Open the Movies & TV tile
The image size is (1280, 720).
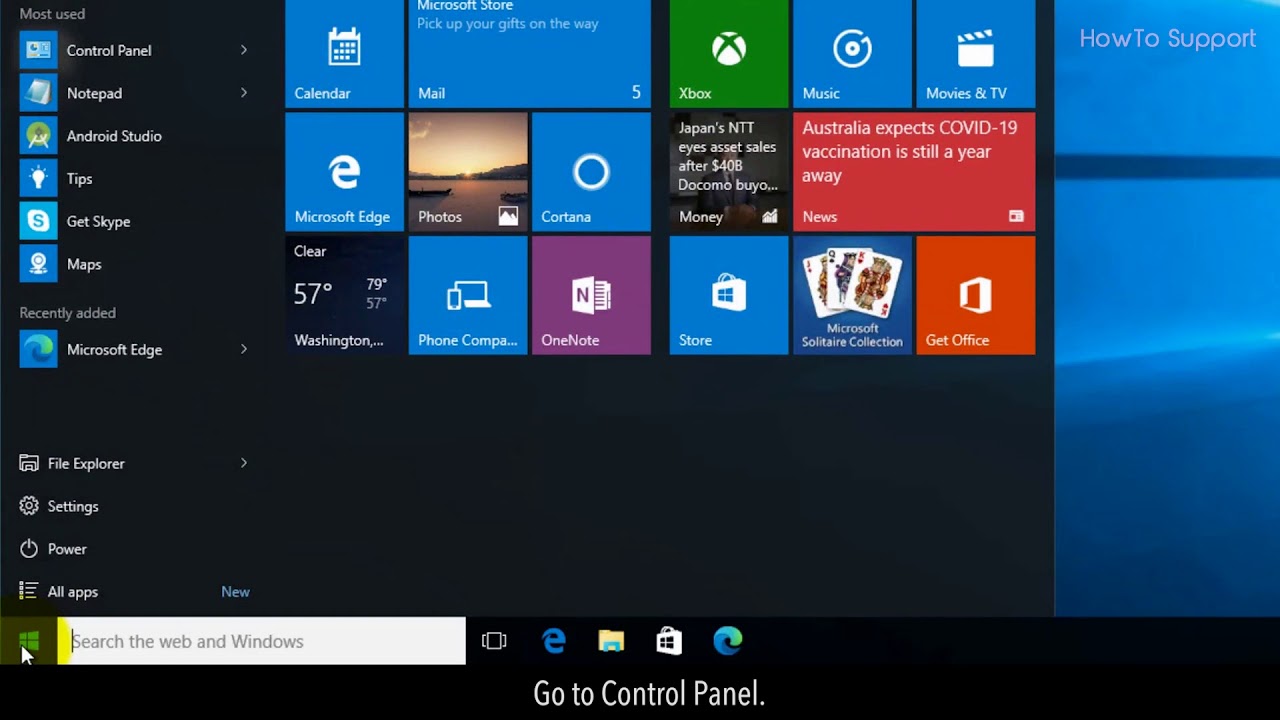point(976,54)
